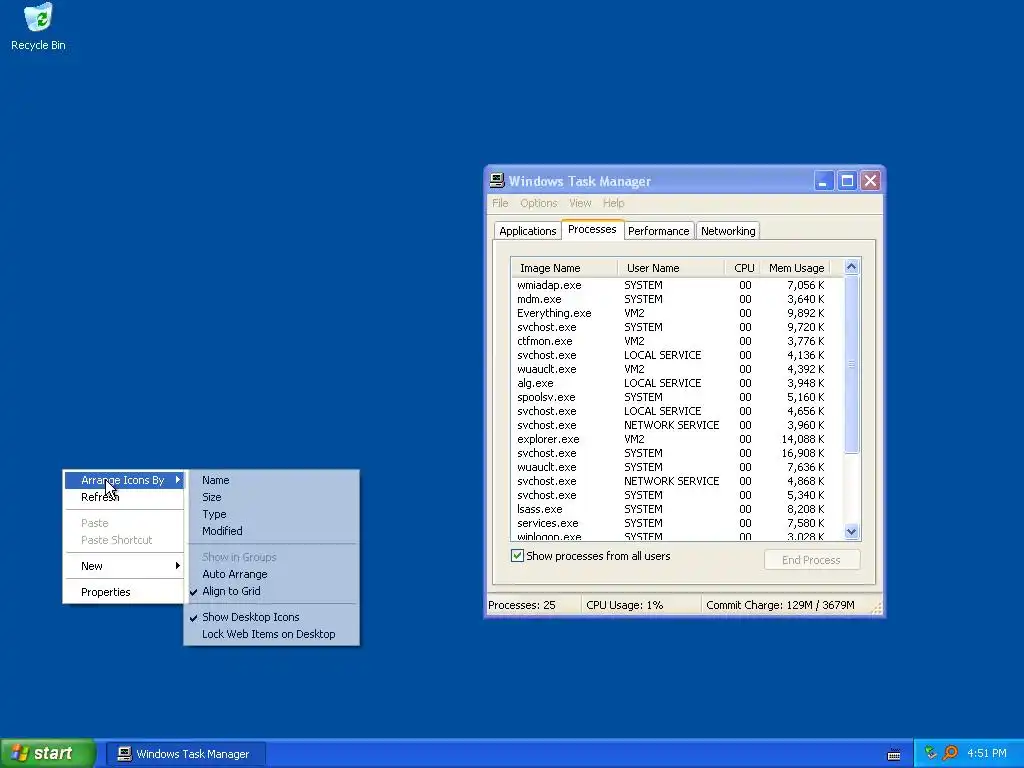1024x768 pixels.
Task: Sort processes by Image Name column
Action: [x=565, y=268]
